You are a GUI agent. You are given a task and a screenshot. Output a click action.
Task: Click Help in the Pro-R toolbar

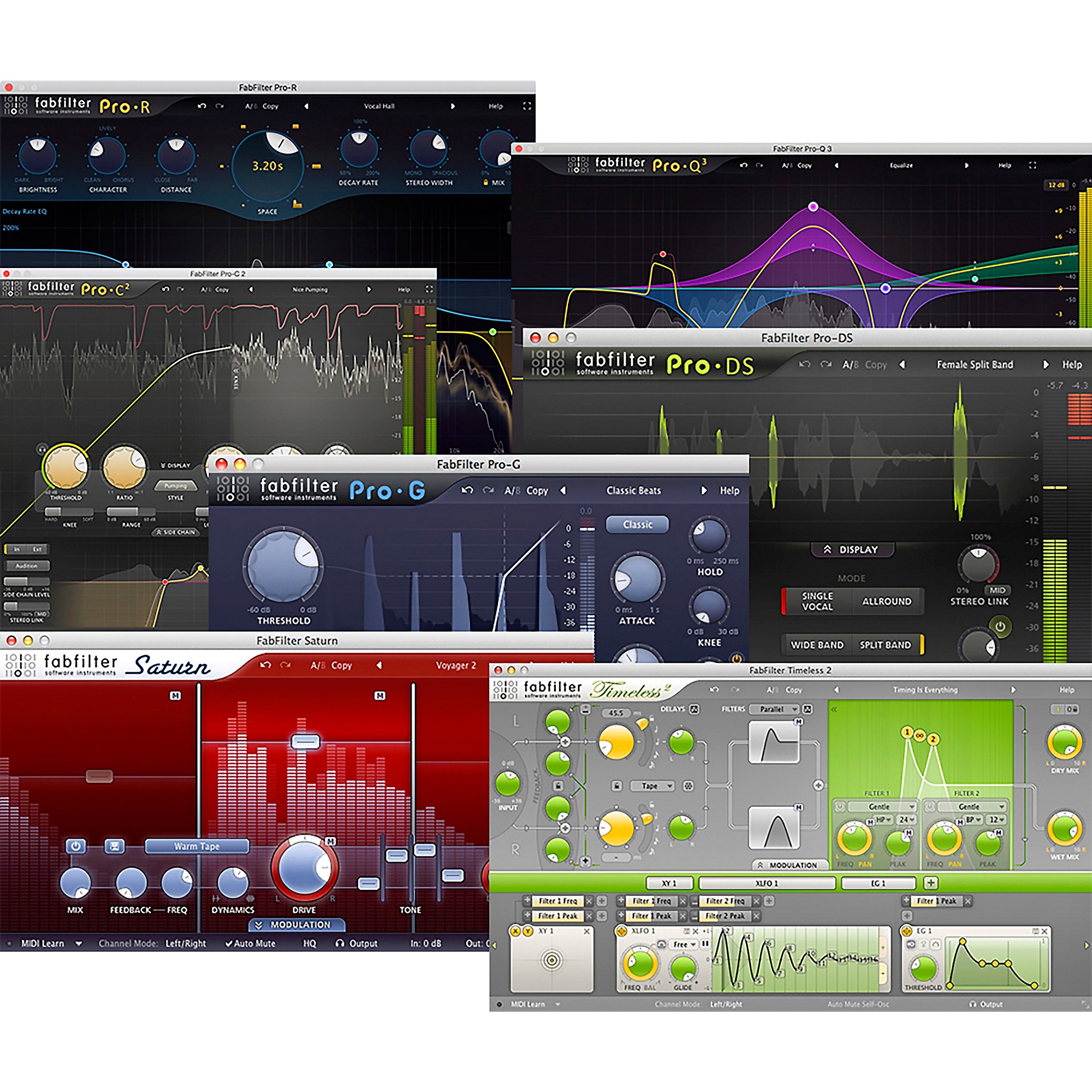tap(495, 106)
